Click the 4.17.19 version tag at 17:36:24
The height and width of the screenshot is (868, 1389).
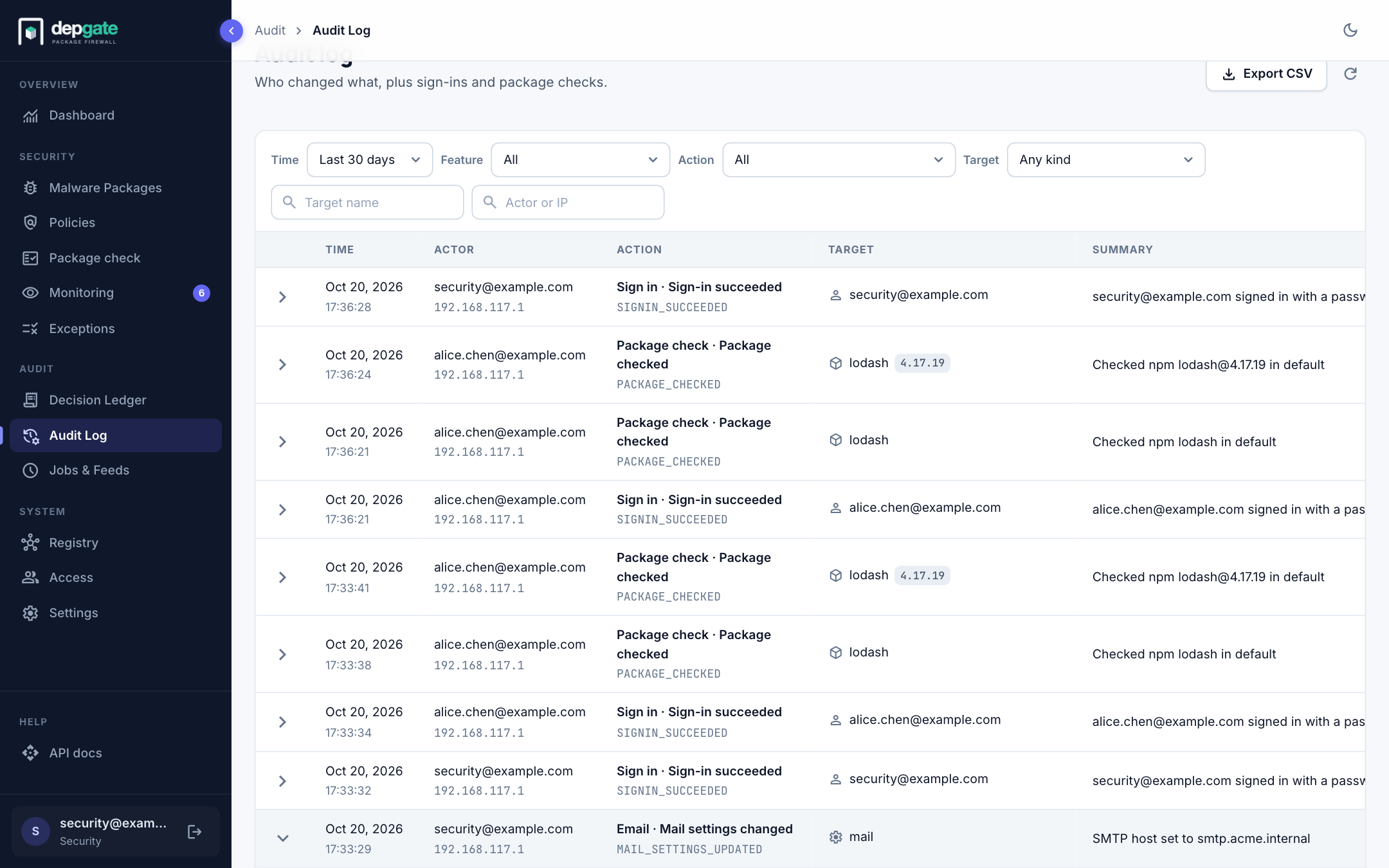pos(922,363)
